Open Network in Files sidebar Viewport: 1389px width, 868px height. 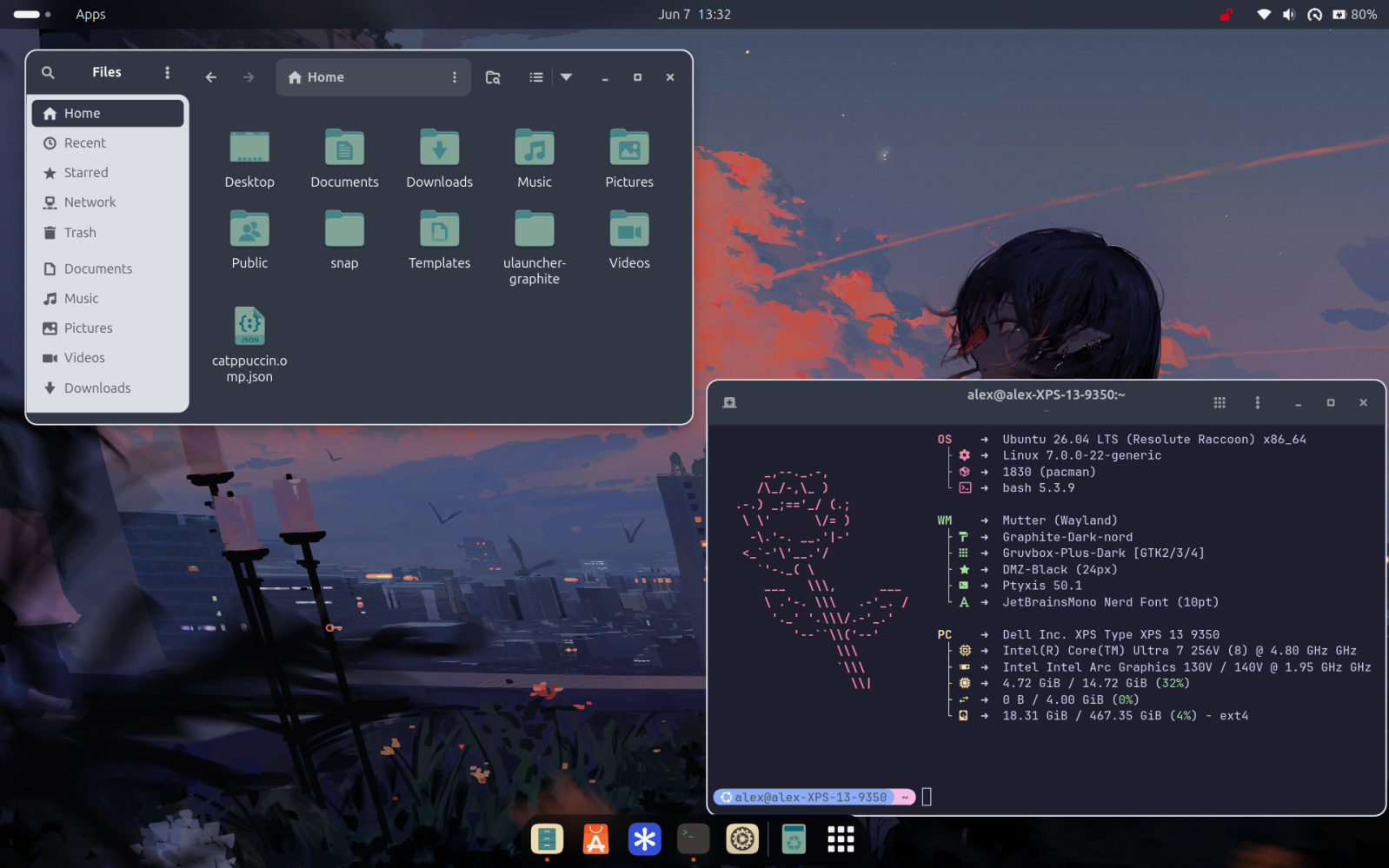point(108,202)
